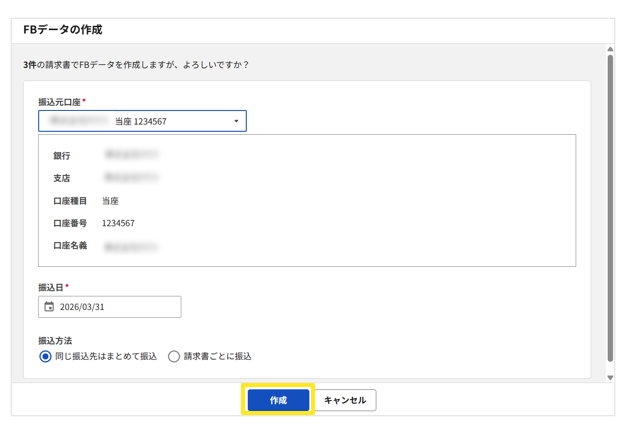628x432 pixels.
Task: Click the dropdown arrow of 振込元口座
Action: pos(236,121)
